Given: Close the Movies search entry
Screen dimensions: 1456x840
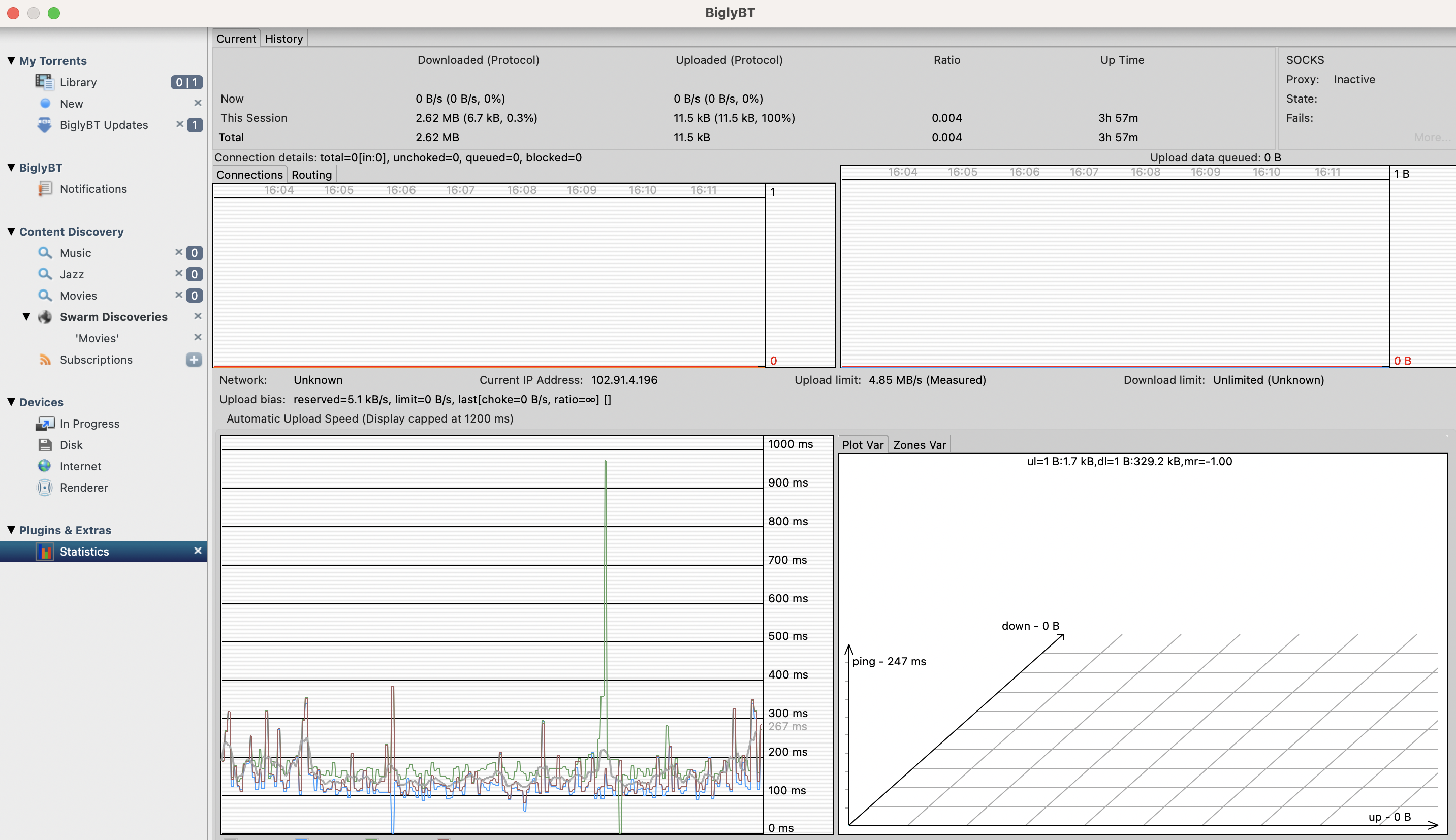Looking at the screenshot, I should click(179, 295).
